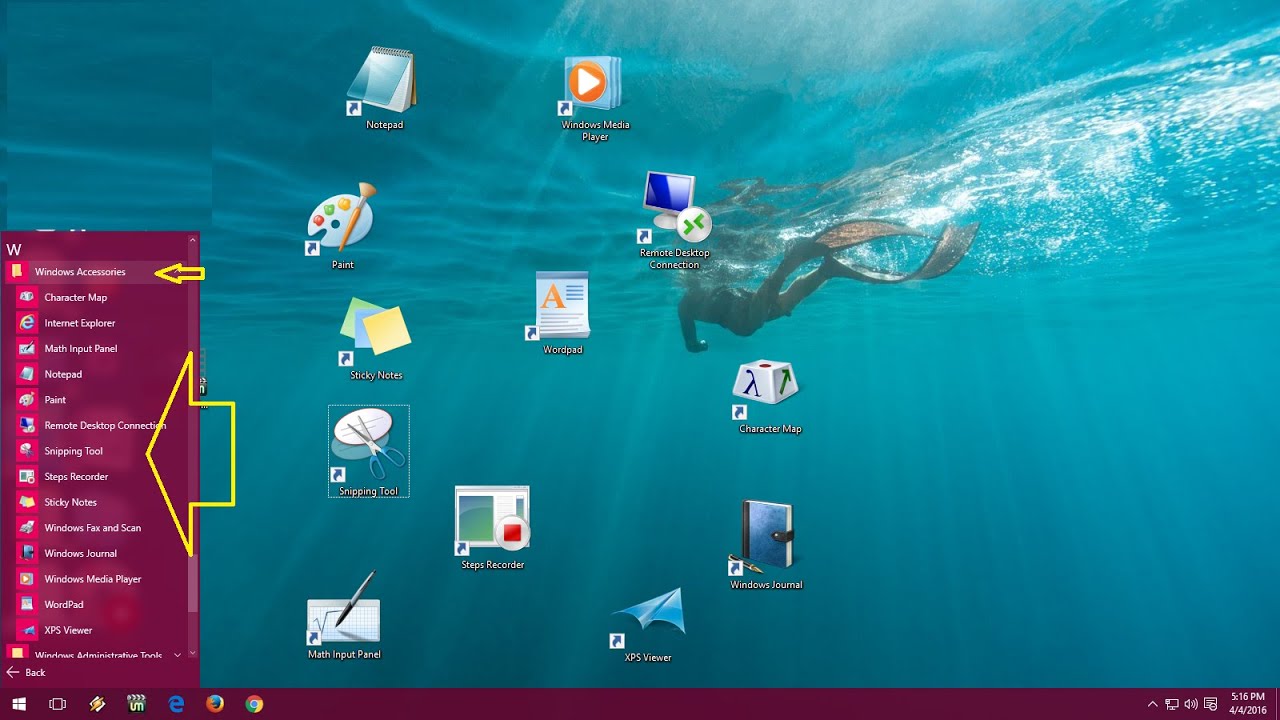The image size is (1280, 720).
Task: Select the XPS Viewer desktop shortcut
Action: point(647,624)
